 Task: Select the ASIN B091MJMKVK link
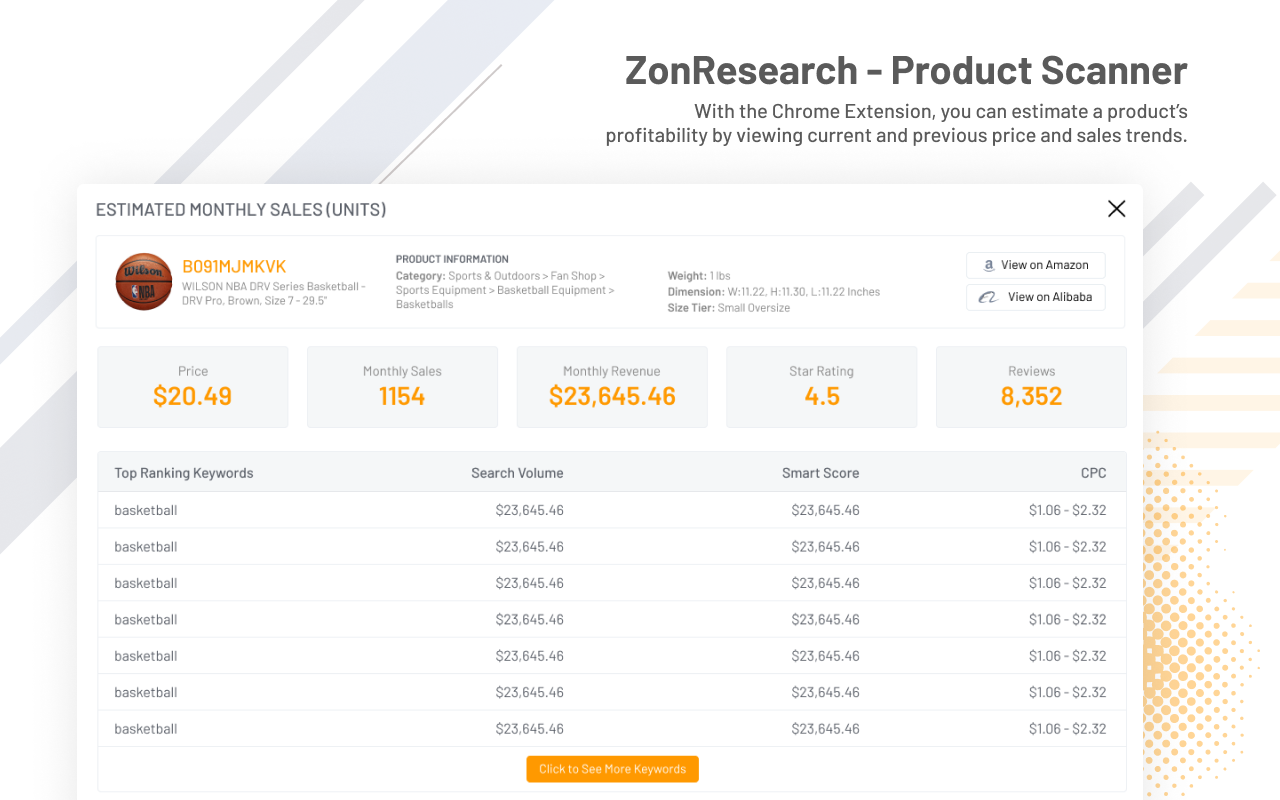coord(234,266)
